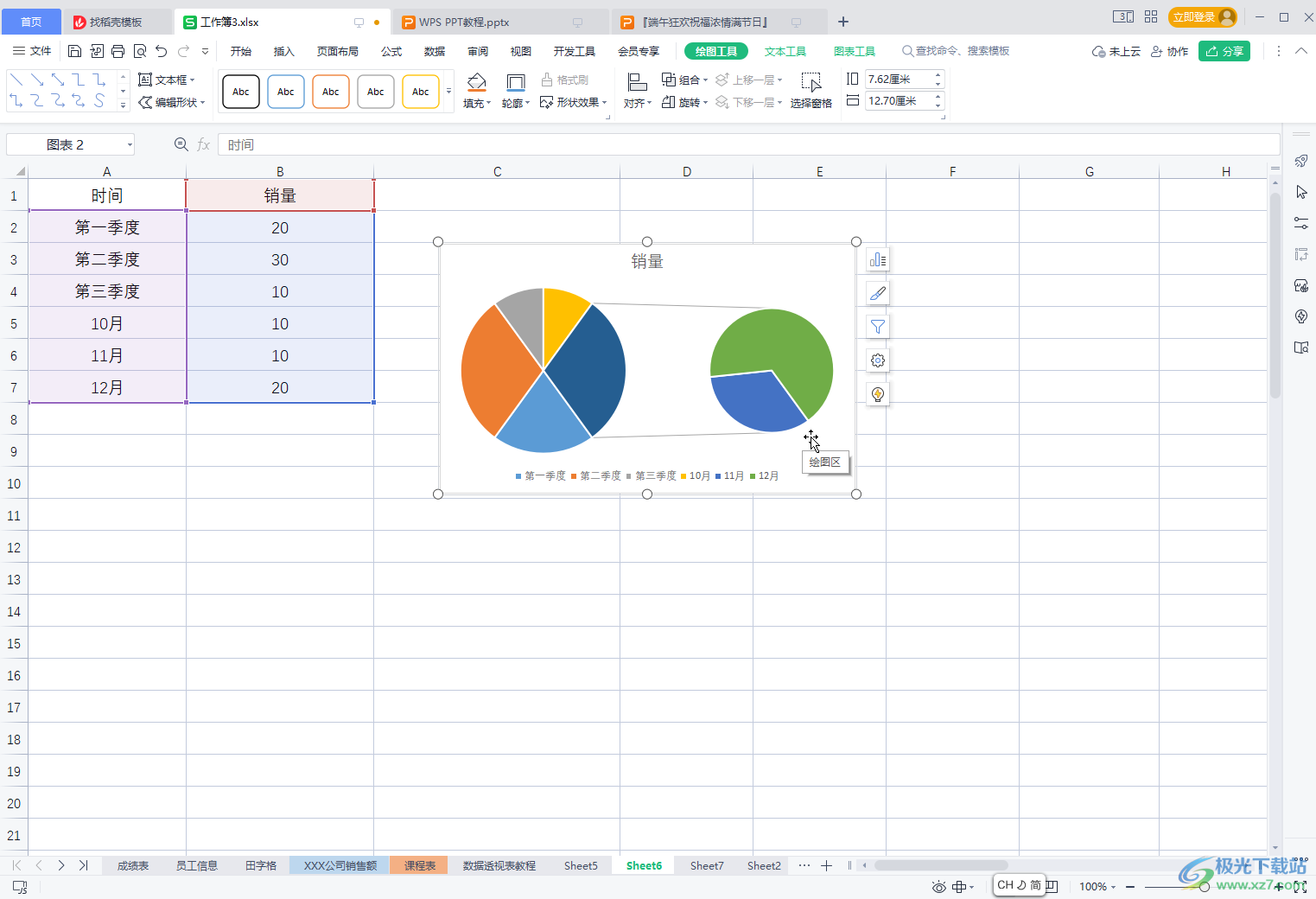Screen dimensions: 1316x899
Task: Select the orange outline Abc shape style
Action: coord(331,92)
